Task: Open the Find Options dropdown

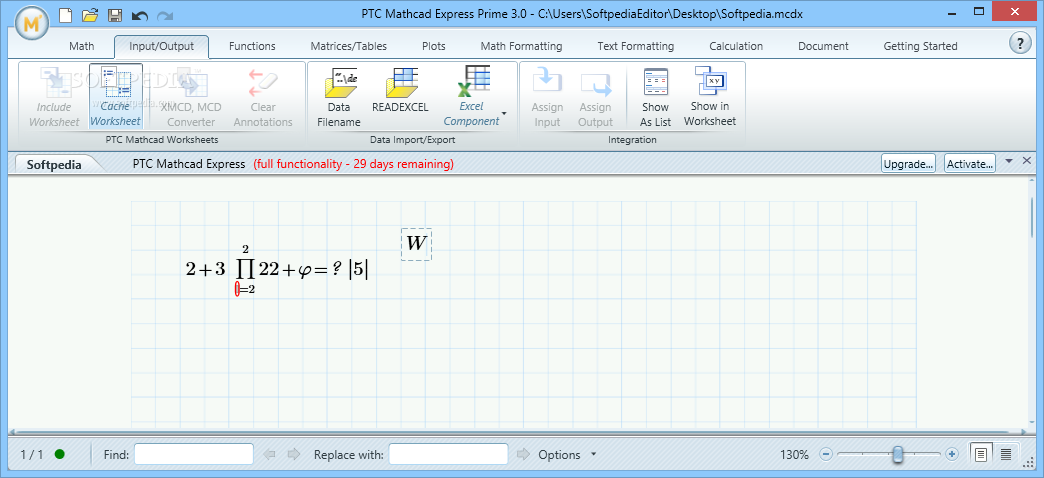Action: tap(567, 455)
